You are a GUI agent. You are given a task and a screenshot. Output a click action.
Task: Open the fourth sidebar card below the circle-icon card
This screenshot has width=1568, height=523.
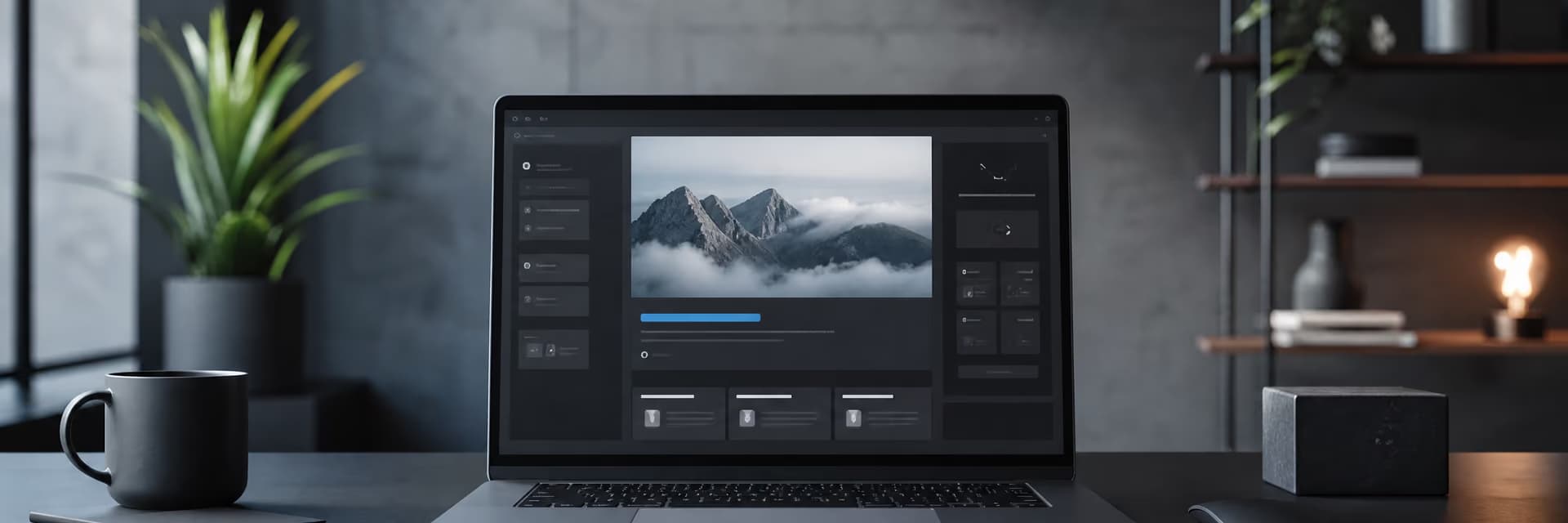tap(554, 301)
